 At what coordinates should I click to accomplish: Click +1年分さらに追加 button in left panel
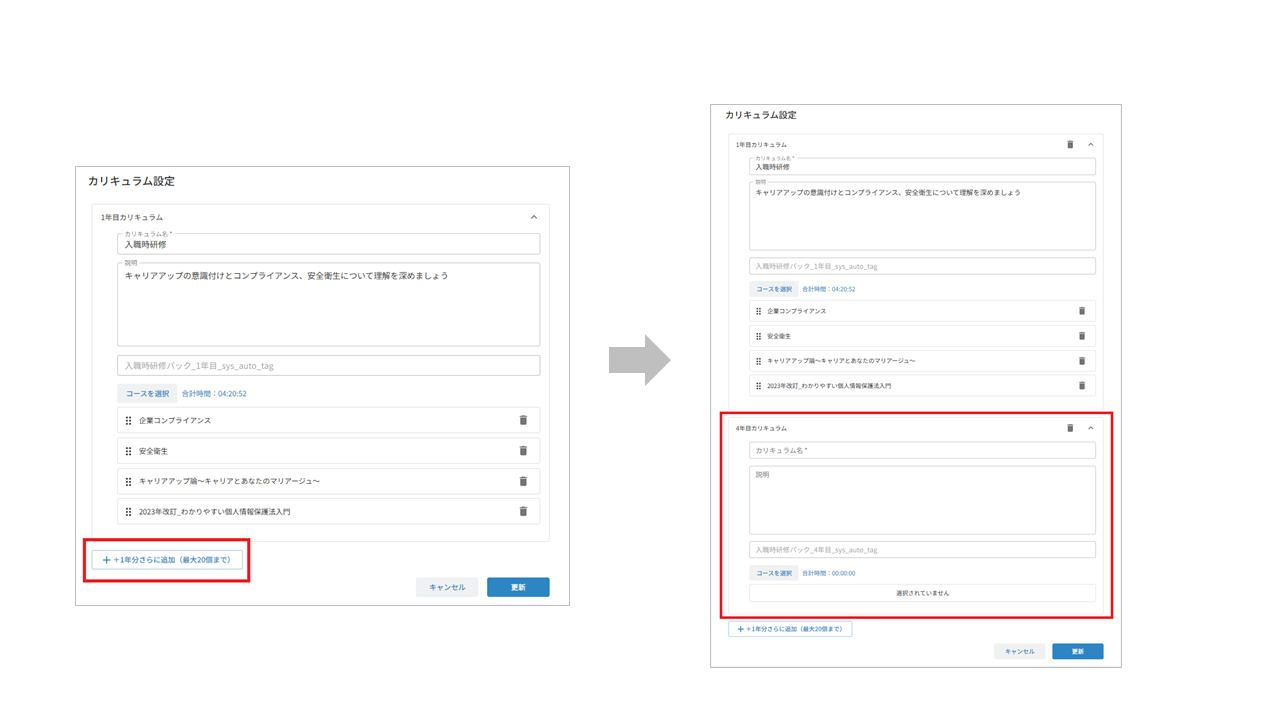[x=167, y=560]
